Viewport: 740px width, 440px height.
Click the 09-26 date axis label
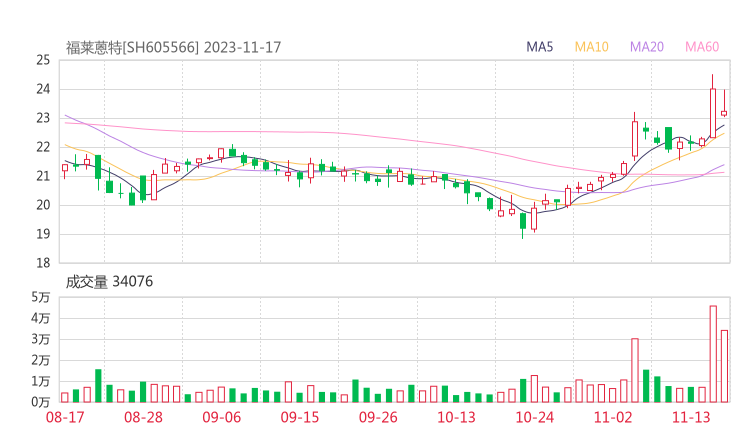tap(378, 417)
